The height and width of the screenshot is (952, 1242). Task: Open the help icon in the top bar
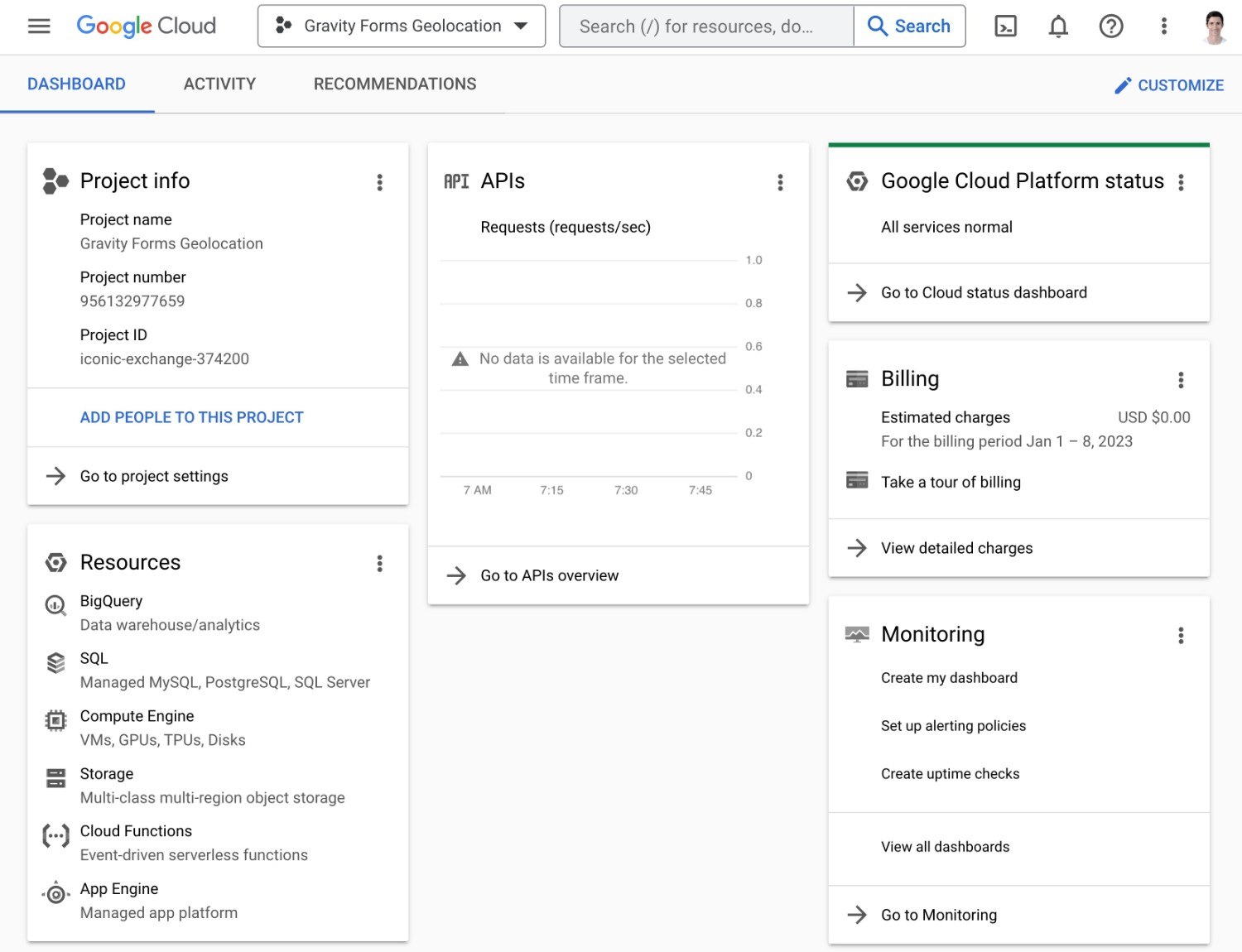tap(1110, 26)
